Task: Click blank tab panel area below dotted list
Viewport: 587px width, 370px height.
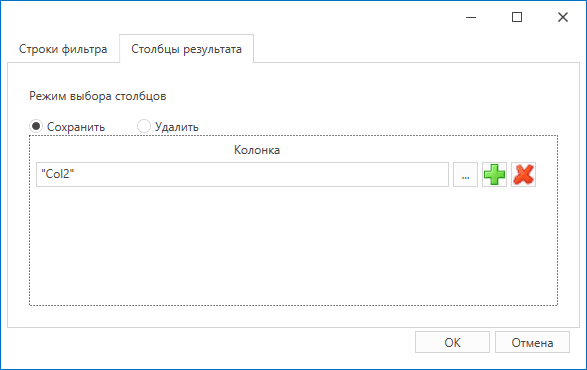Action: 293,316
